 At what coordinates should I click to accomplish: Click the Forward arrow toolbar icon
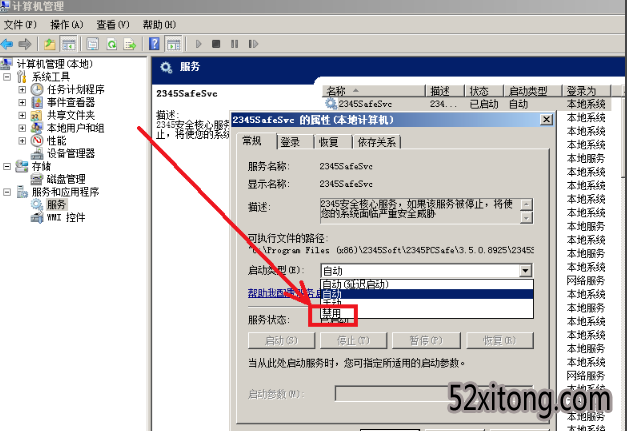[25, 44]
